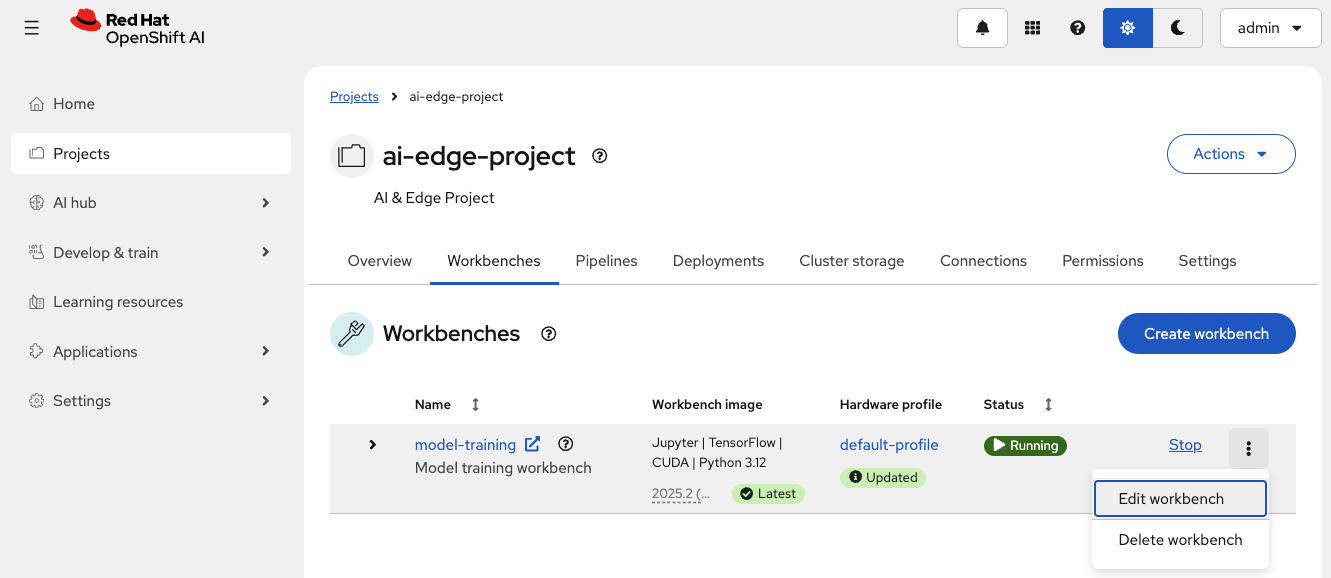
Task: Switch to the Pipelines tab
Action: point(606,261)
